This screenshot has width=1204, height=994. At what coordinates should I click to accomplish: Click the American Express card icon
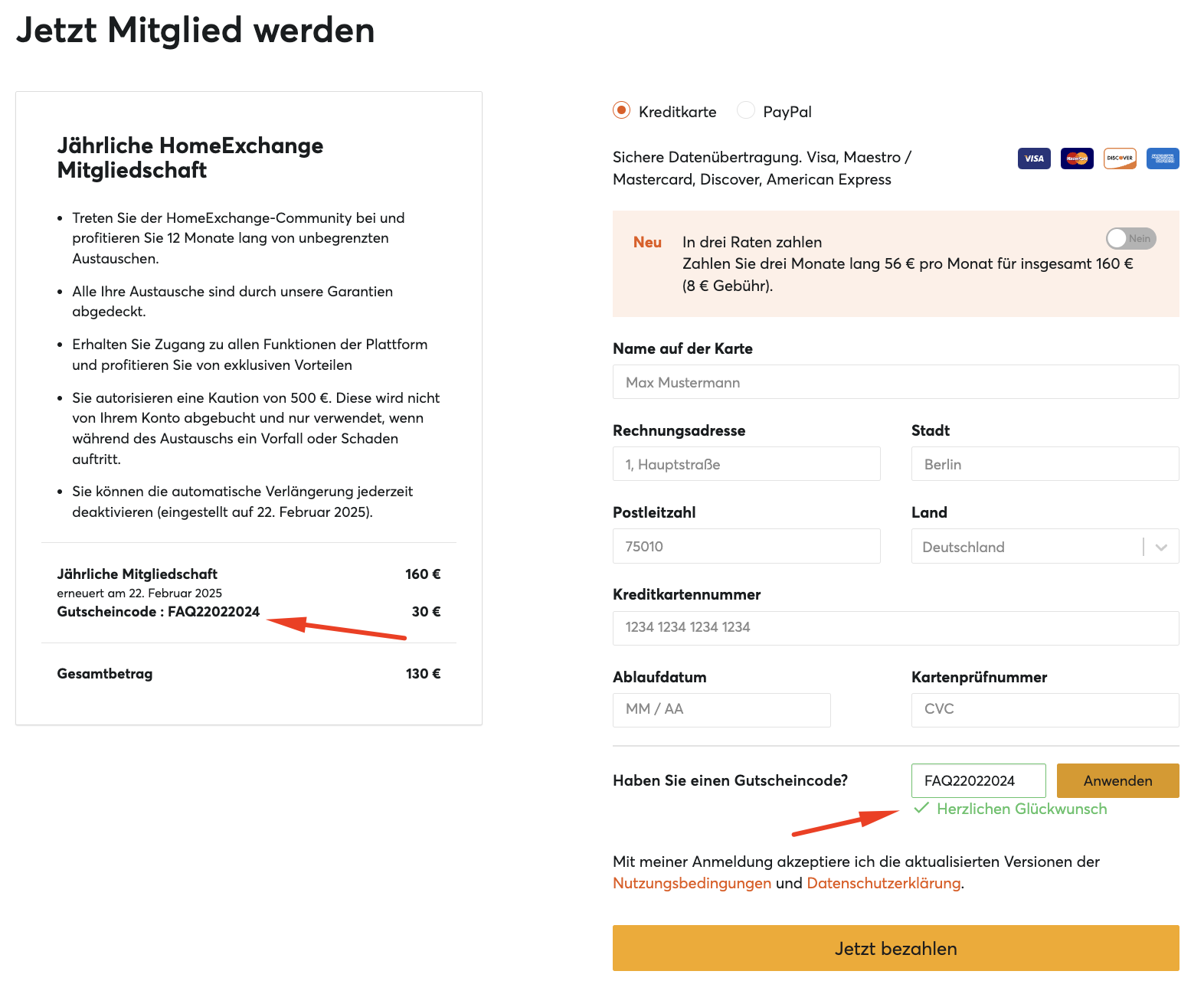pos(1163,159)
